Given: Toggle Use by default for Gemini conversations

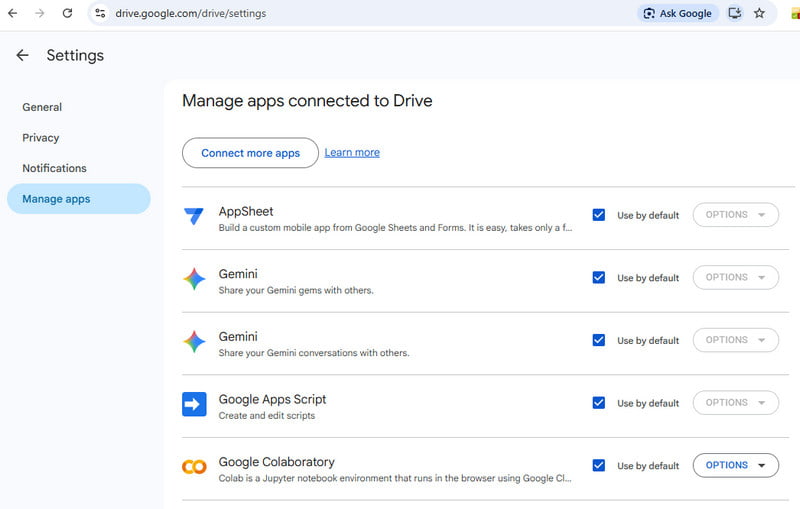Looking at the screenshot, I should [599, 340].
